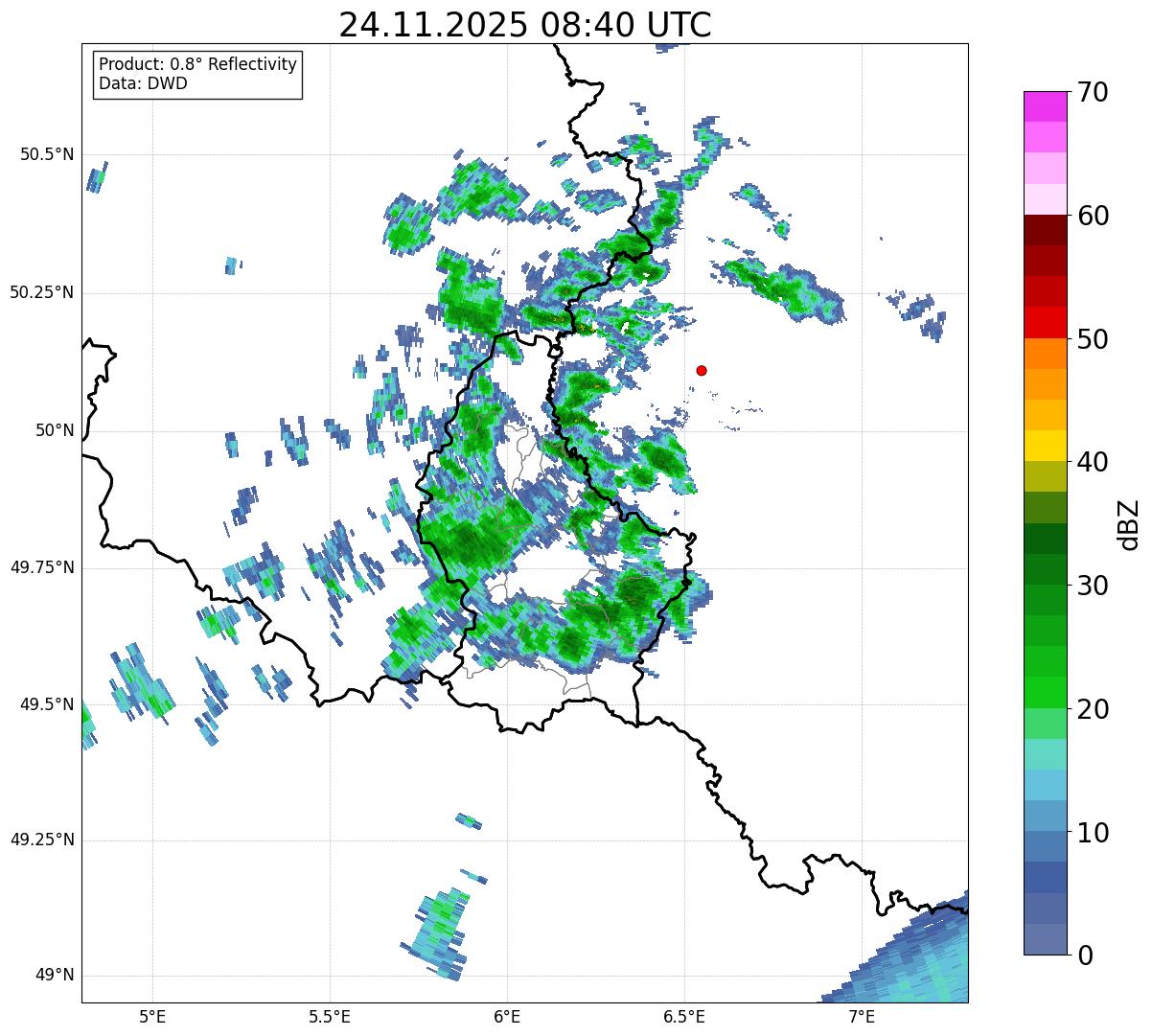Click the colorbar value 70

click(x=1093, y=92)
